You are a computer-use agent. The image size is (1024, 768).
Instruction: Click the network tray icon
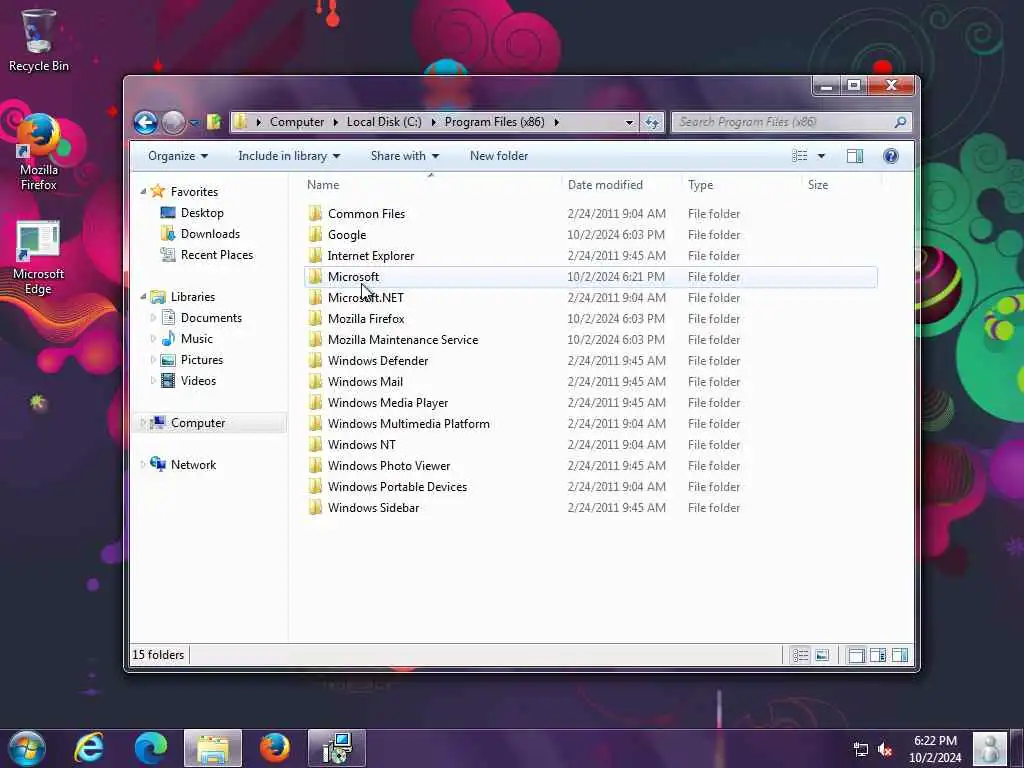tap(861, 750)
